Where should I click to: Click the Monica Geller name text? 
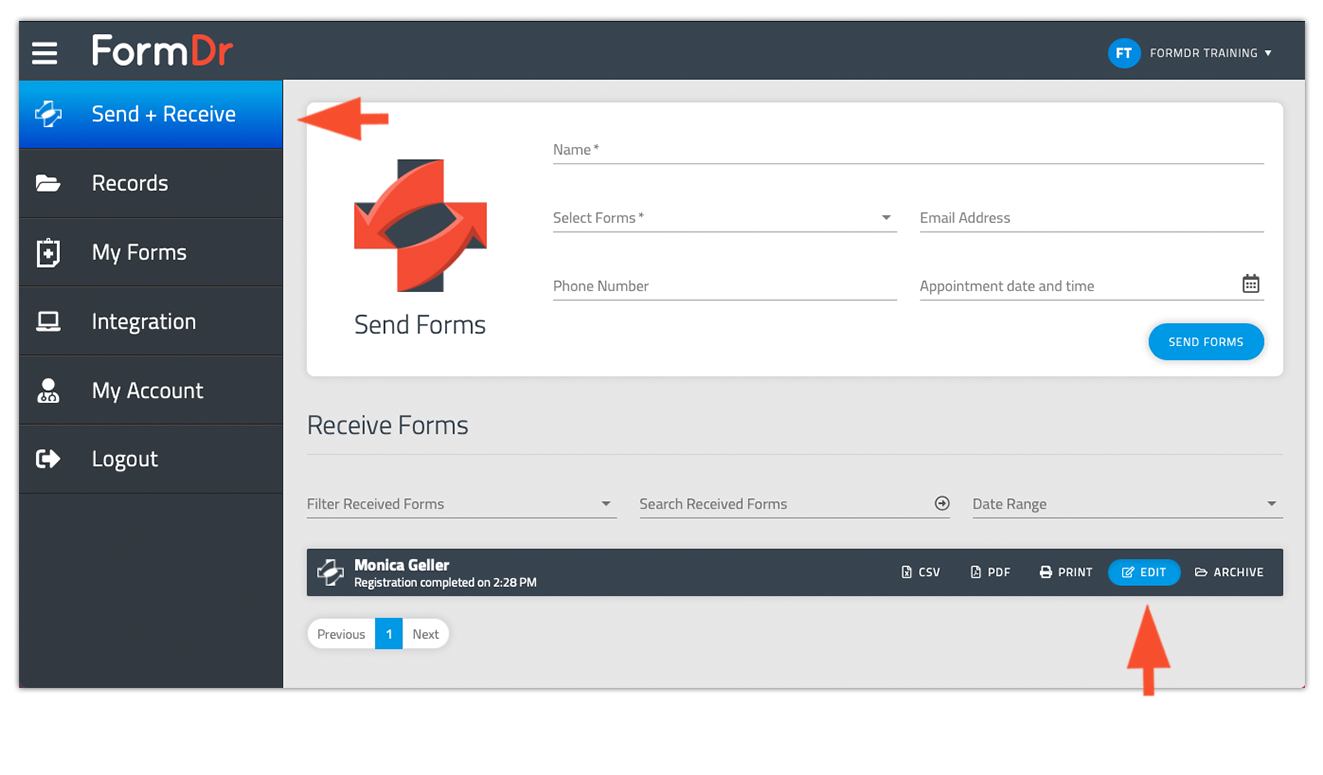[x=402, y=565]
